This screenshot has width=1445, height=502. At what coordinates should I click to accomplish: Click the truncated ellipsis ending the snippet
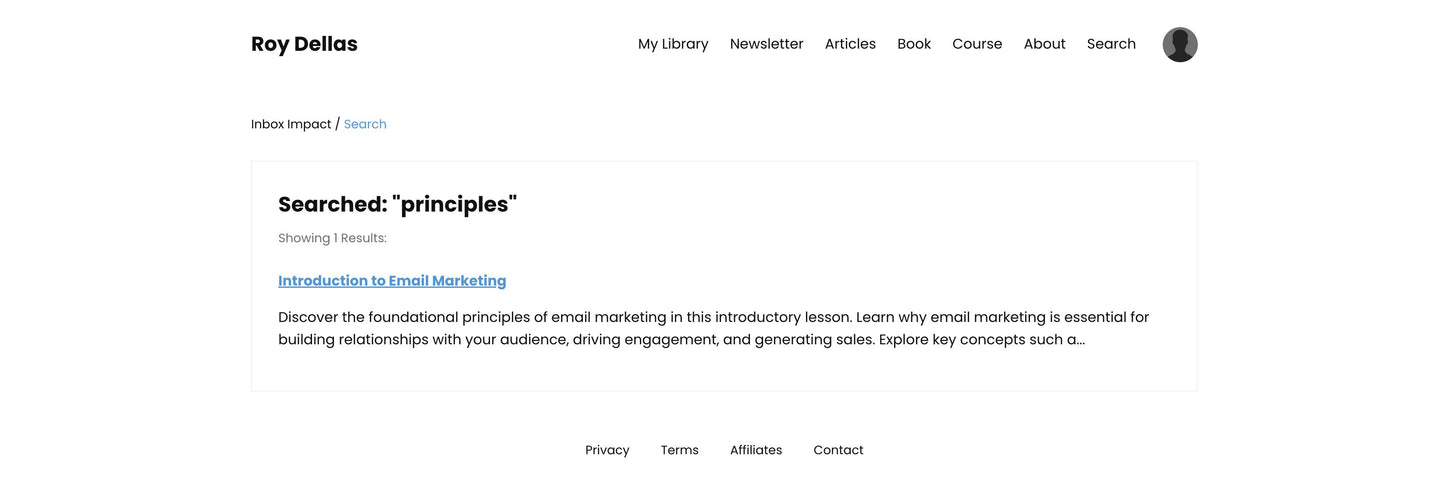[x=1080, y=340]
